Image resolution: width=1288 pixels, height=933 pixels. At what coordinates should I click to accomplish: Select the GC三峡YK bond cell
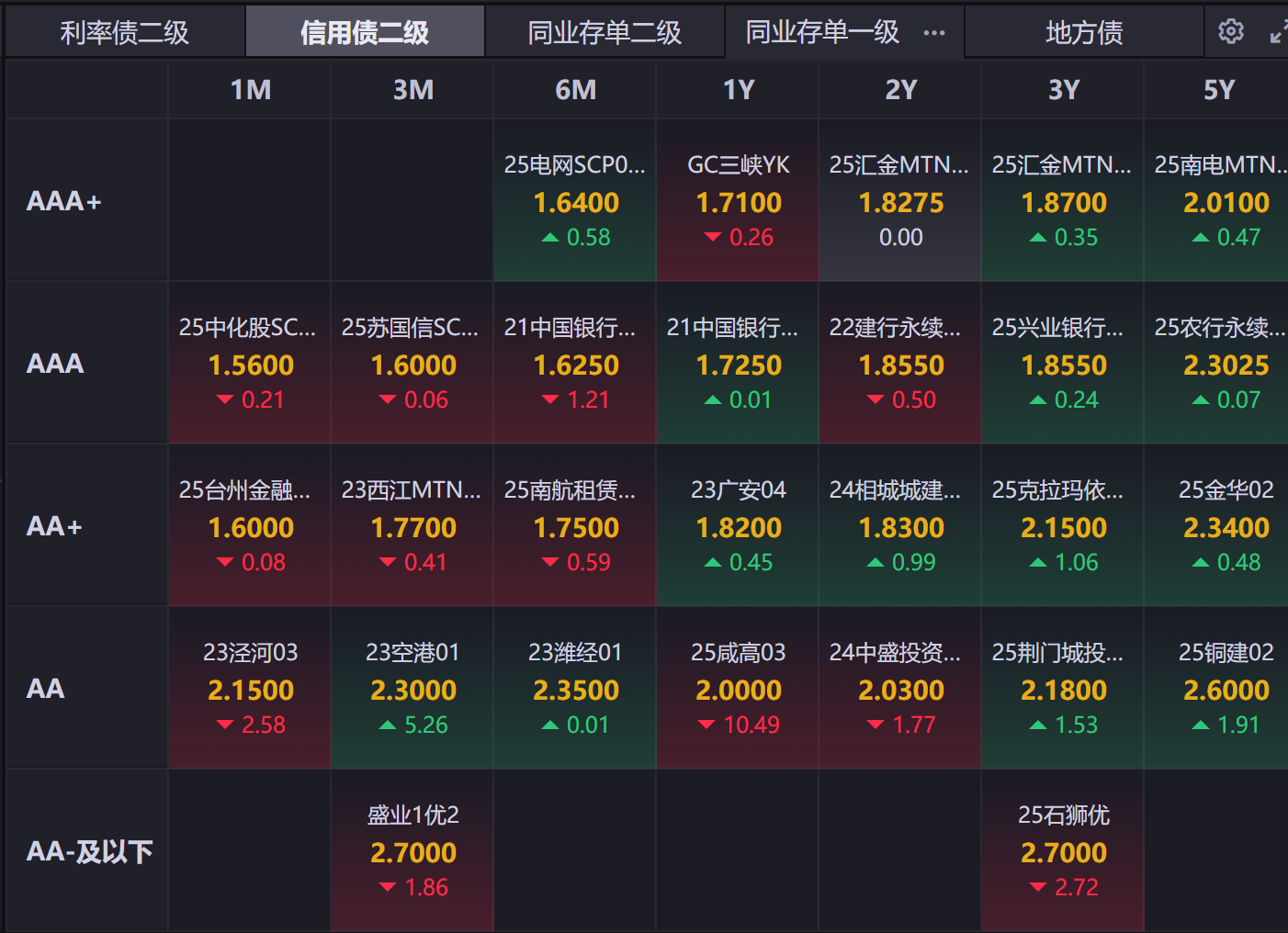coord(738,200)
